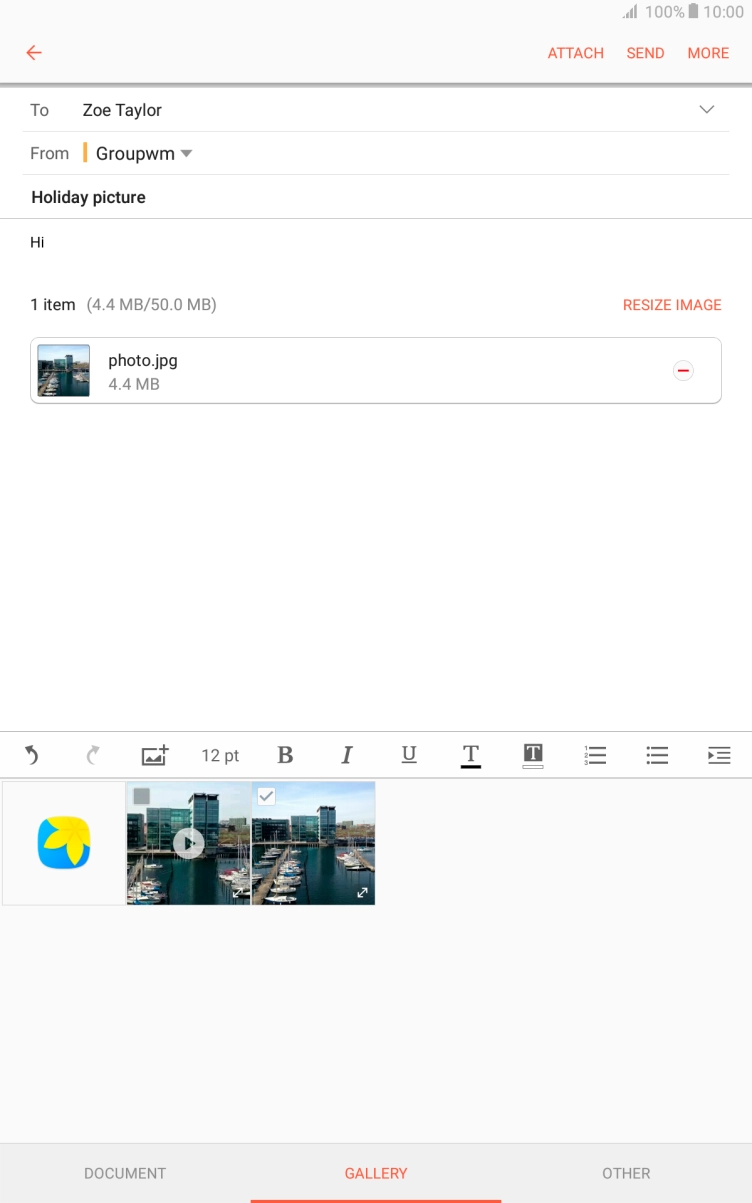The image size is (752, 1203).
Task: Select the Zoe Taylor recipient
Action: point(122,110)
